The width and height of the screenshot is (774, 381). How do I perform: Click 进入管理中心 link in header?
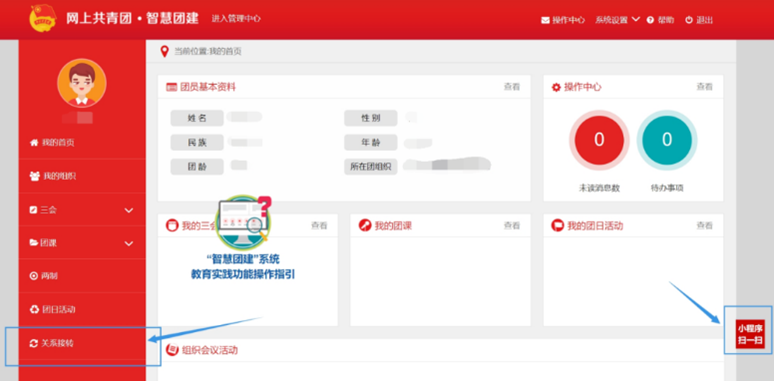[236, 19]
